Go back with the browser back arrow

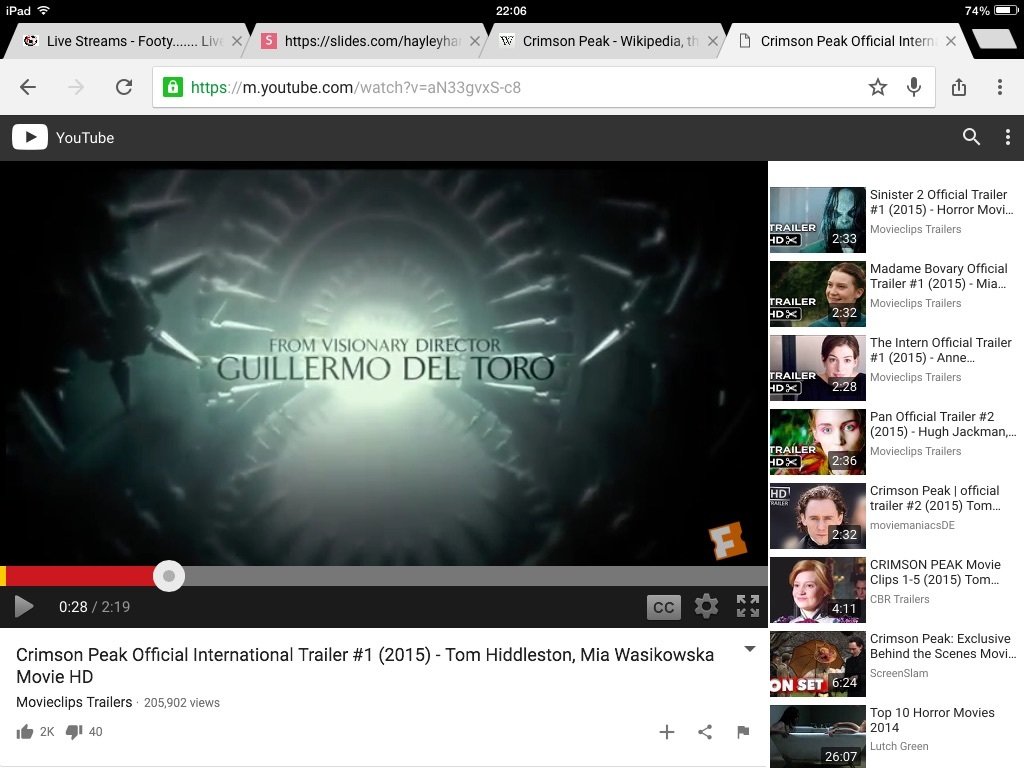coord(27,87)
